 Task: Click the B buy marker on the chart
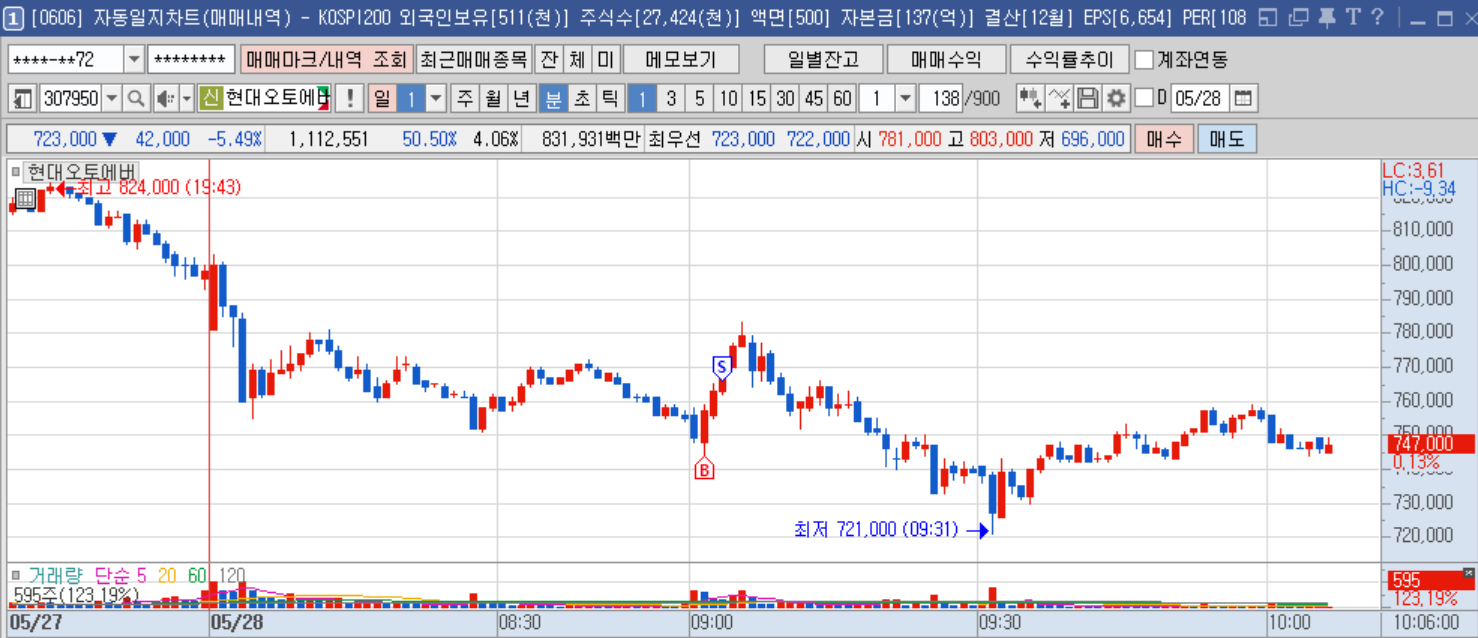click(x=703, y=468)
